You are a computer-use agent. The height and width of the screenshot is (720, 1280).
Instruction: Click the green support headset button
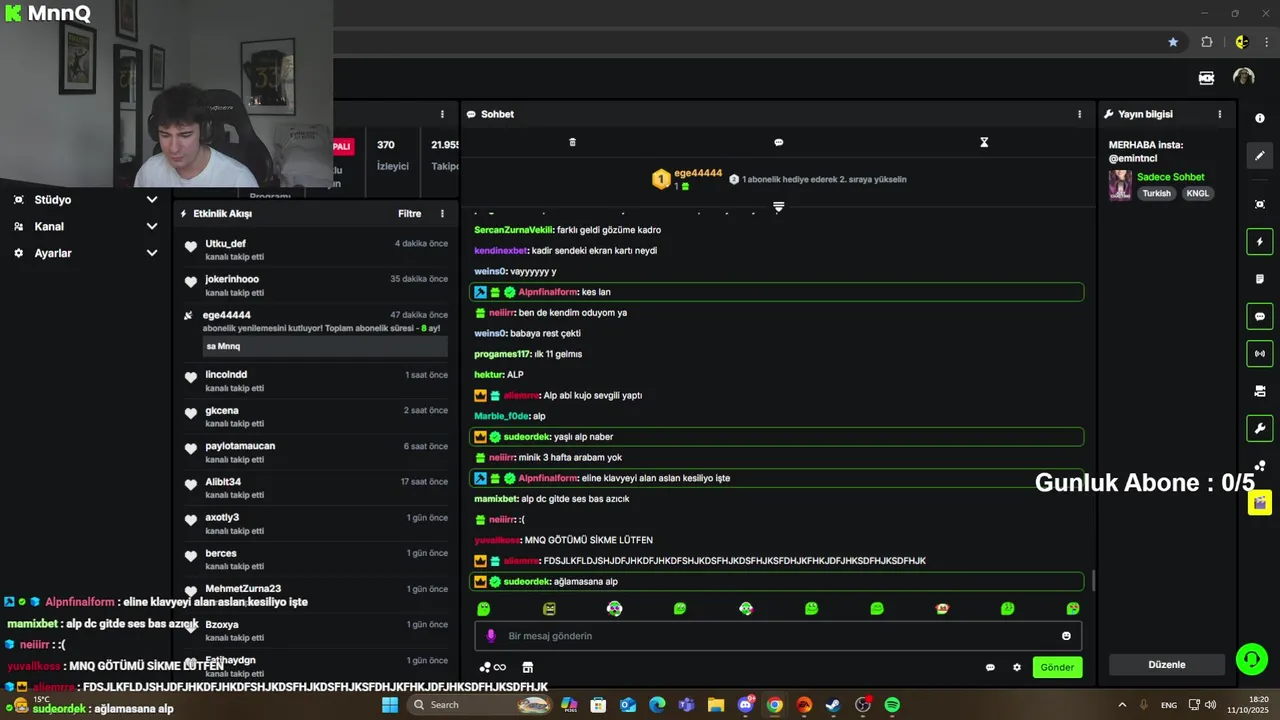coord(1251,659)
